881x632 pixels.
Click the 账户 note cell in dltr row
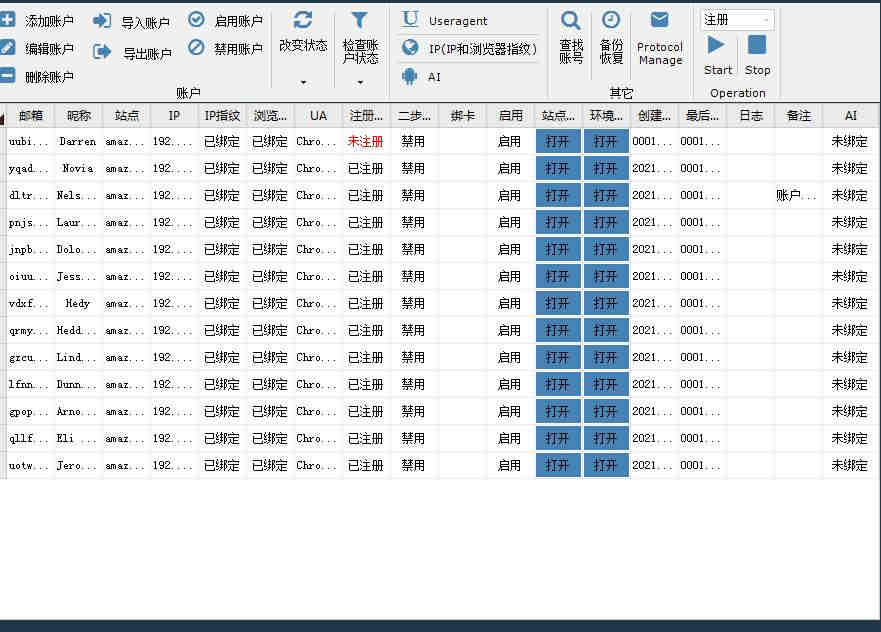pyautogui.click(x=798, y=195)
